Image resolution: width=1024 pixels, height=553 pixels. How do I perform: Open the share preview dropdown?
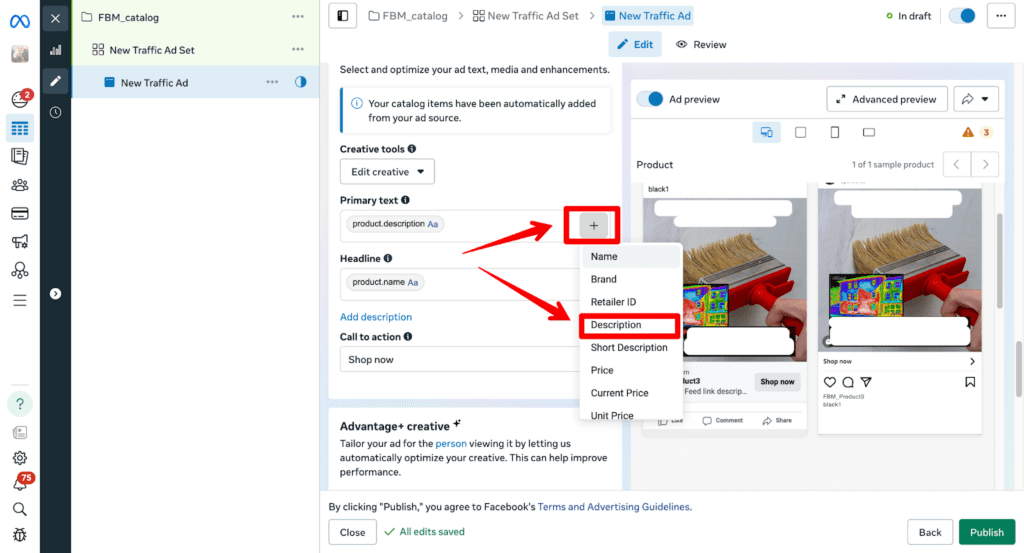(x=976, y=99)
